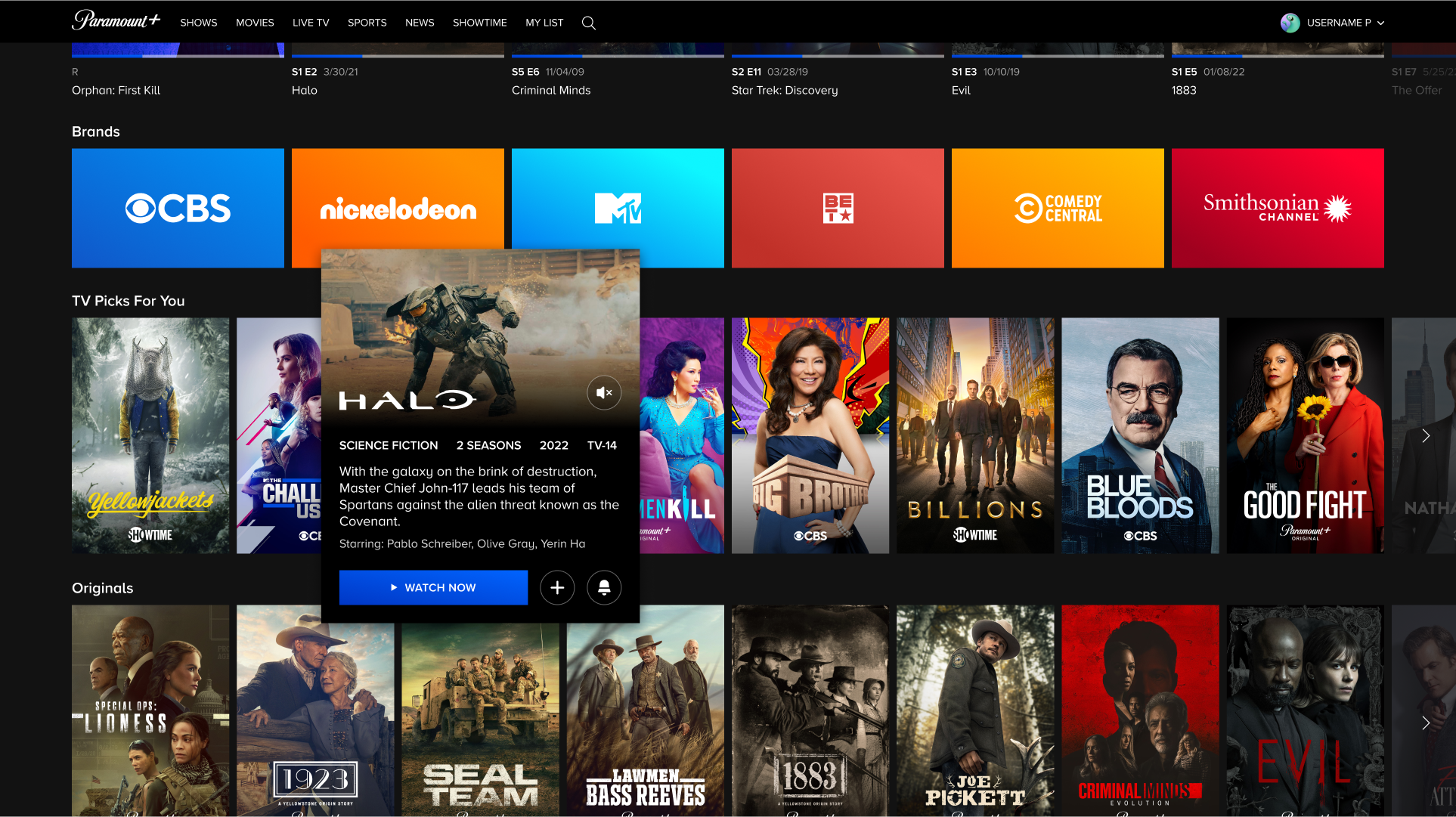Open the search magnifier icon
This screenshot has width=1456, height=817.
pyautogui.click(x=589, y=23)
